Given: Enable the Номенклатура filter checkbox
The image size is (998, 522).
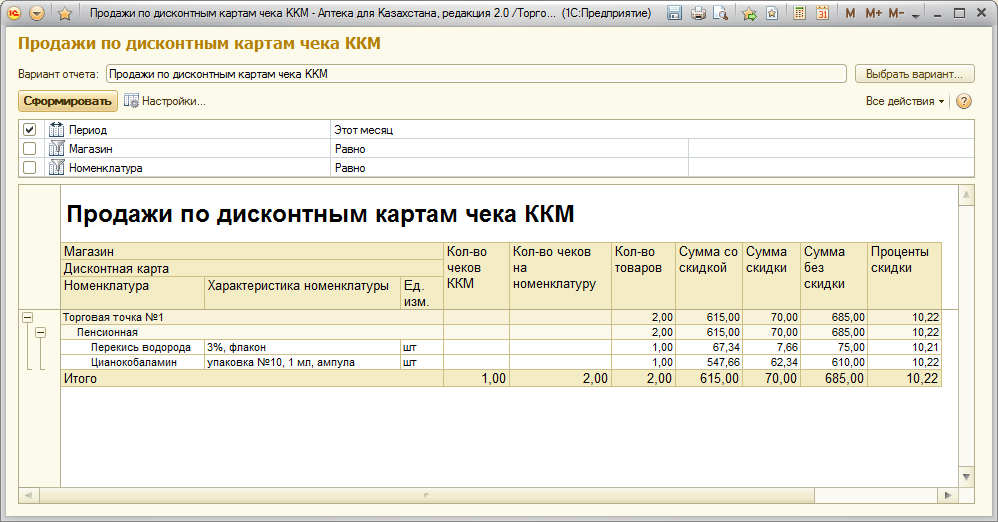Looking at the screenshot, I should 29,168.
